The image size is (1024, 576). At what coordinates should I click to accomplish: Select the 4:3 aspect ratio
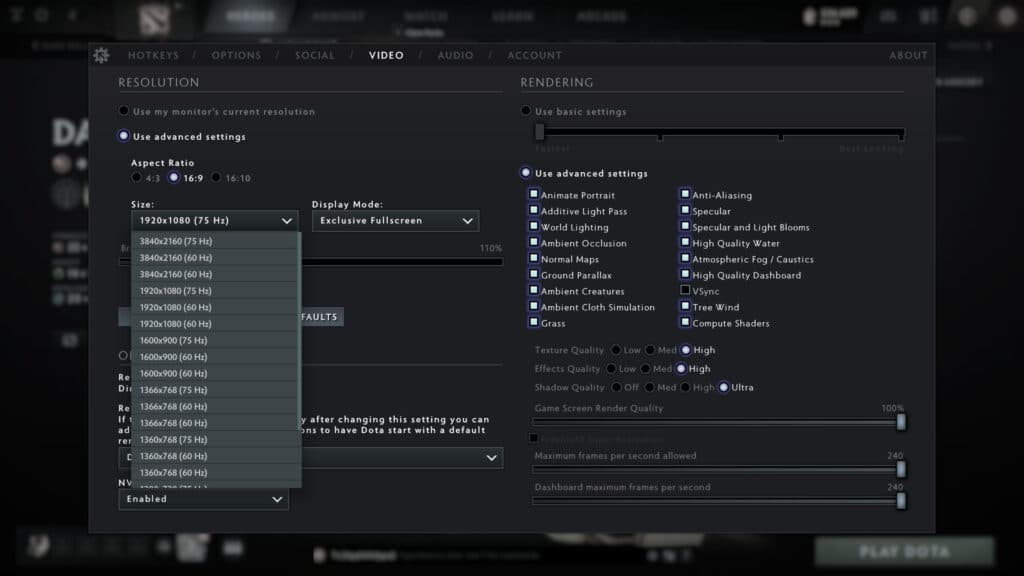(x=137, y=178)
